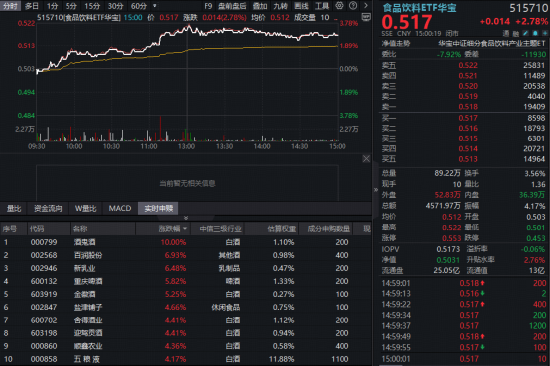The image size is (550, 366).
Task: Open the help question mark icon
Action: click(353, 6)
